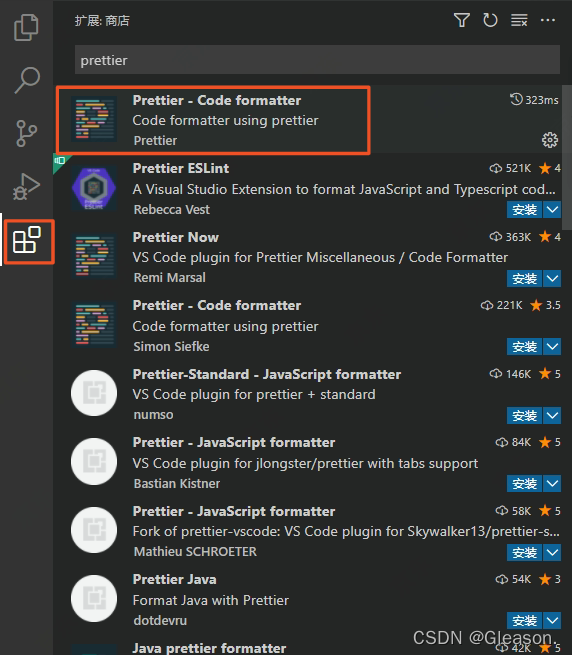The width and height of the screenshot is (572, 655).
Task: Install the Prettier ESLint extension
Action: point(525,210)
